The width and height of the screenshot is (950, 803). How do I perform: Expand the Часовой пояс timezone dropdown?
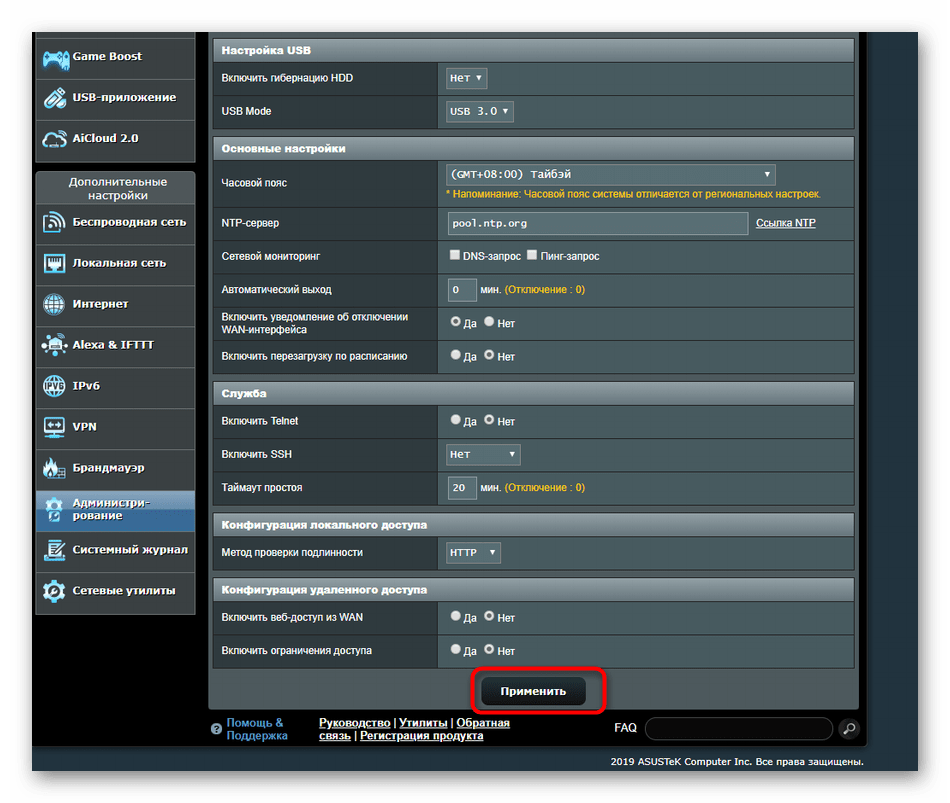610,174
